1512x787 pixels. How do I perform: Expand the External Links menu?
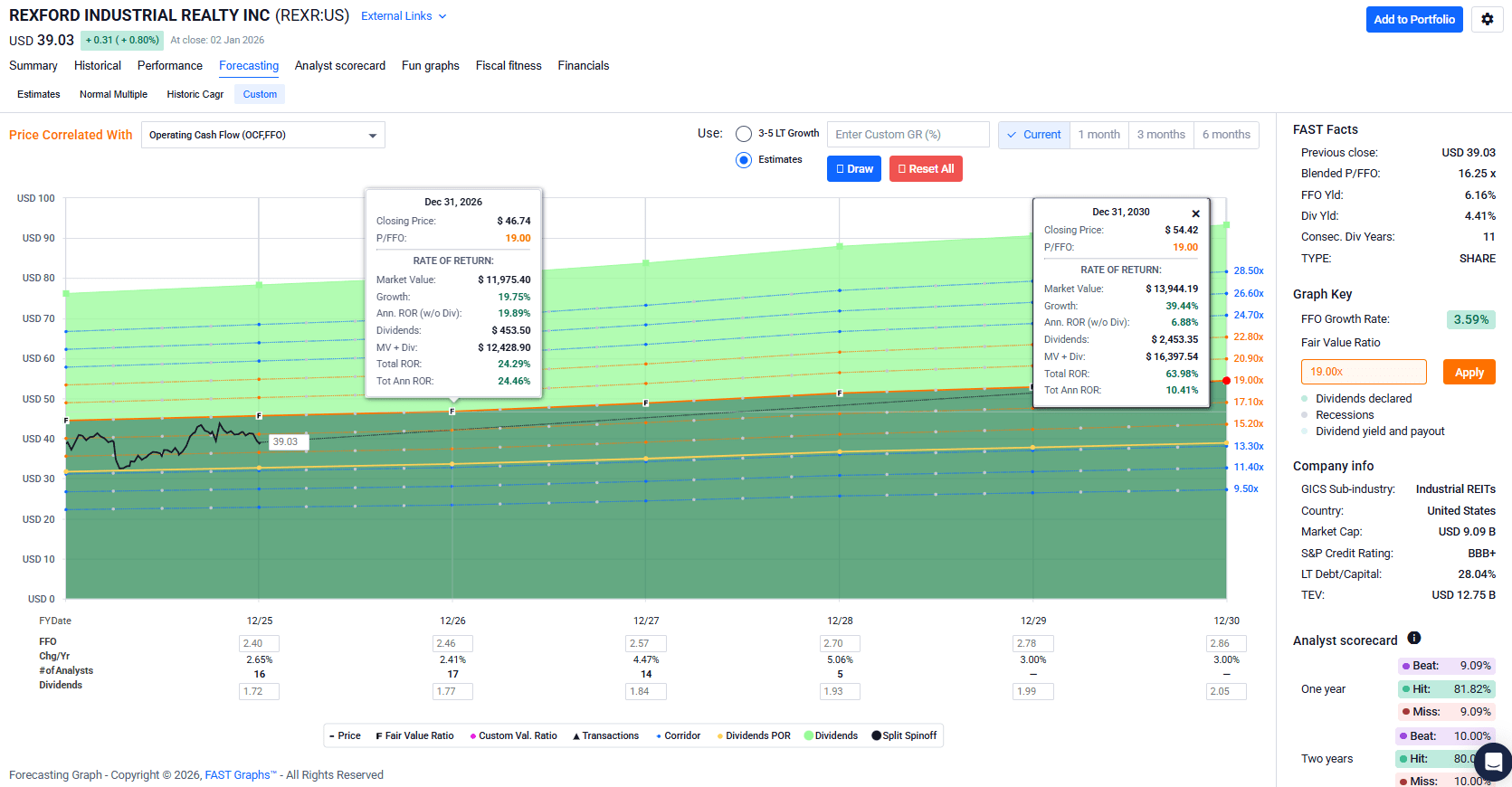404,16
